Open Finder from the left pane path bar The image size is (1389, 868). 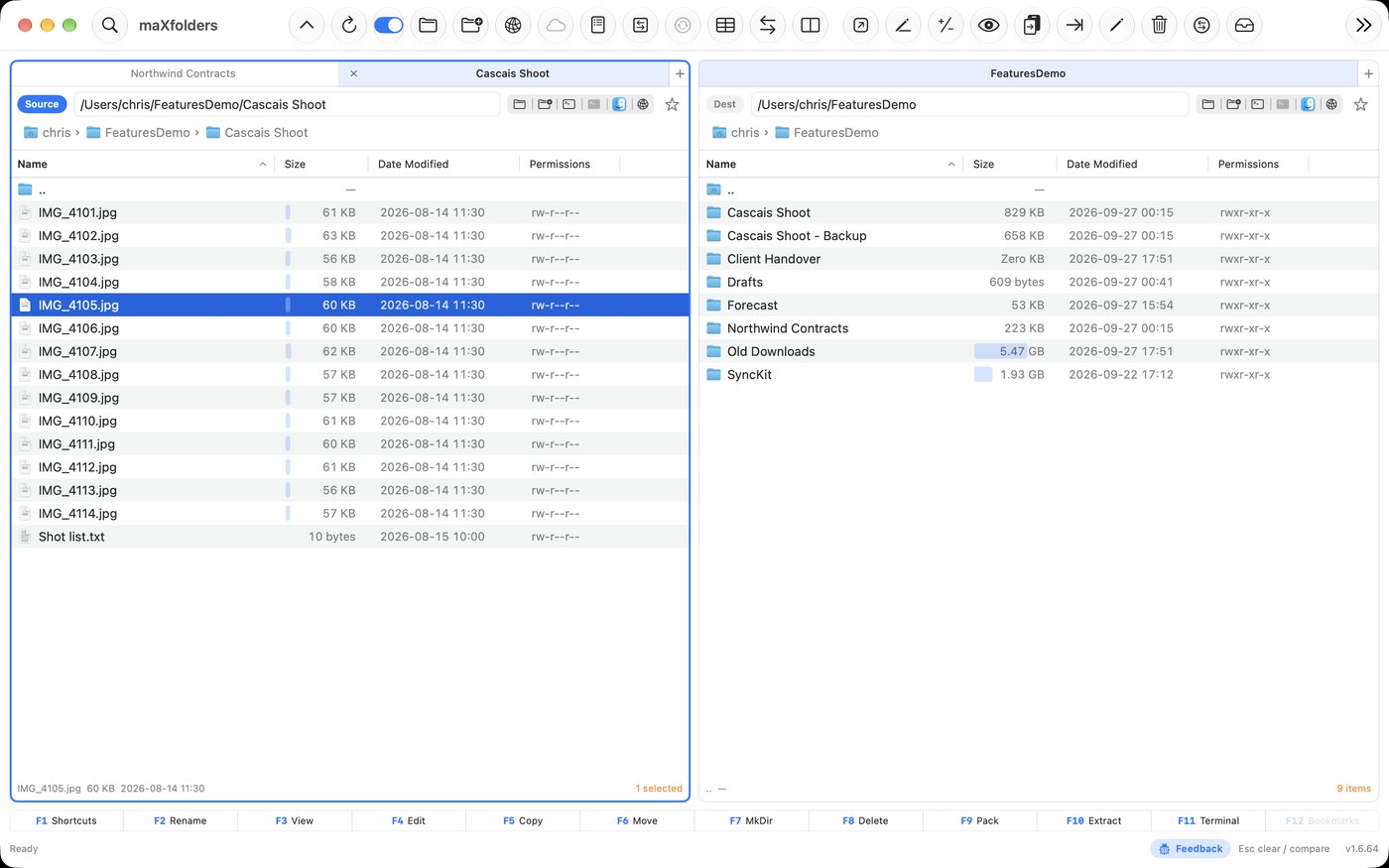coord(619,104)
